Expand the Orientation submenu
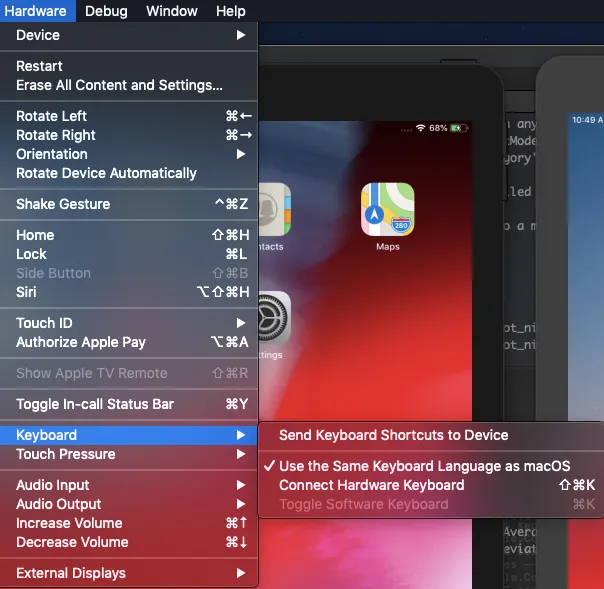604x589 pixels. 129,154
